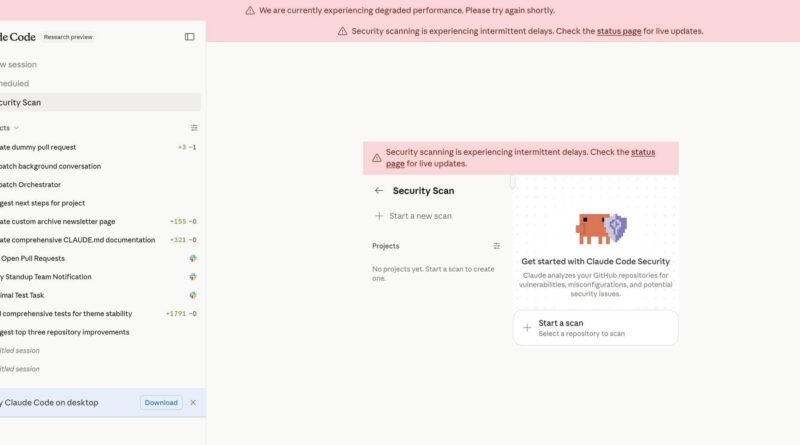
Task: Click Start a new scan
Action: (420, 216)
